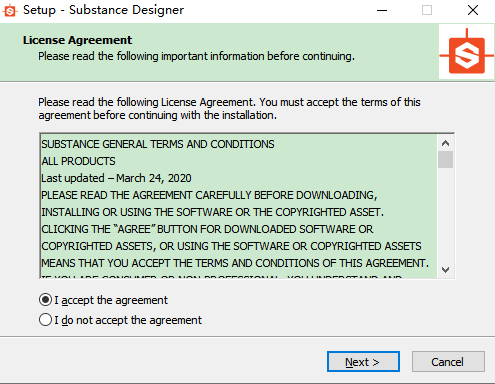Click "Last updated – March 24, 2020" text
The height and width of the screenshot is (384, 495).
coord(116,178)
